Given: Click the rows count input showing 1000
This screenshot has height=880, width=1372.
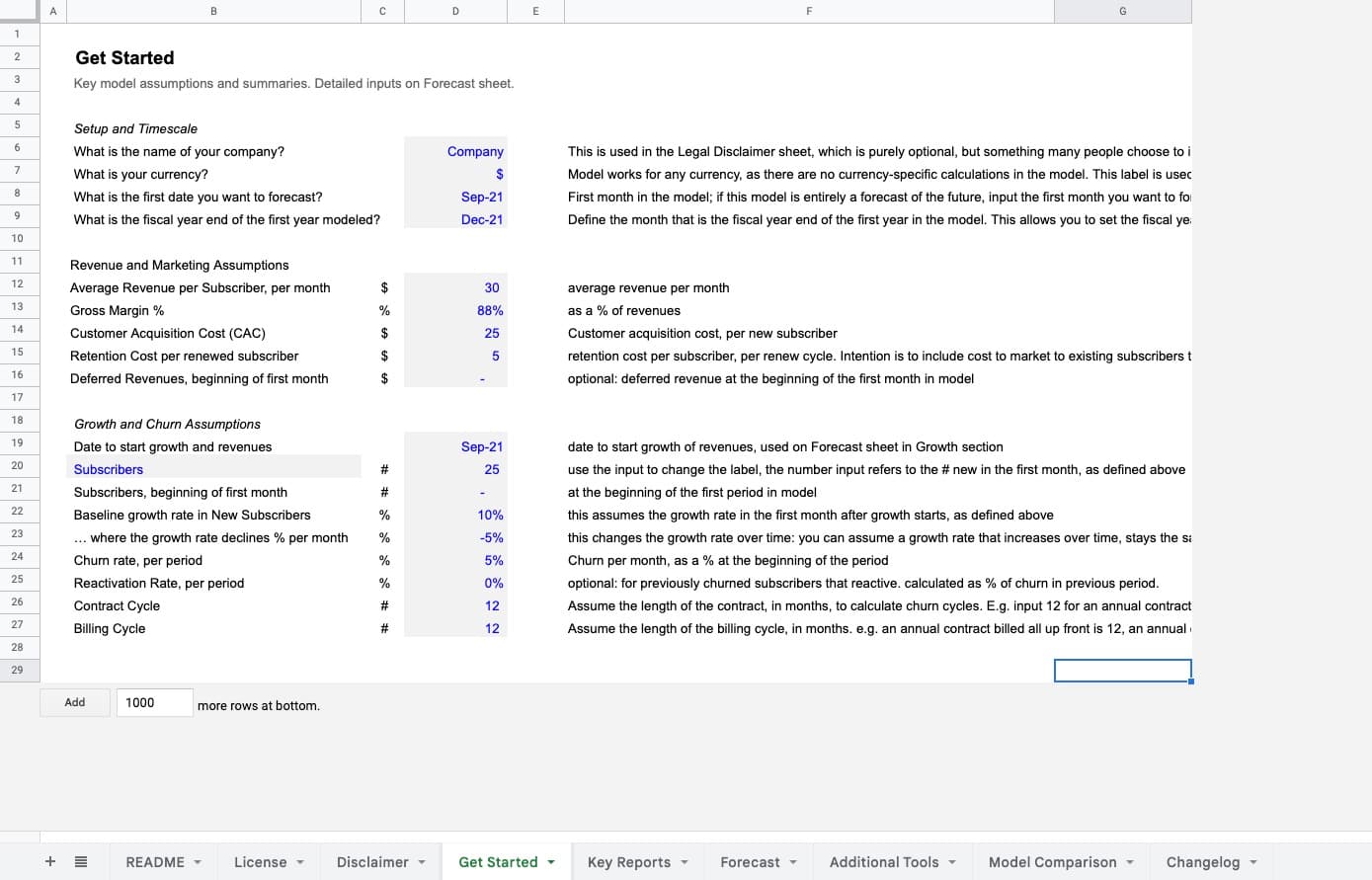Looking at the screenshot, I should pyautogui.click(x=154, y=702).
